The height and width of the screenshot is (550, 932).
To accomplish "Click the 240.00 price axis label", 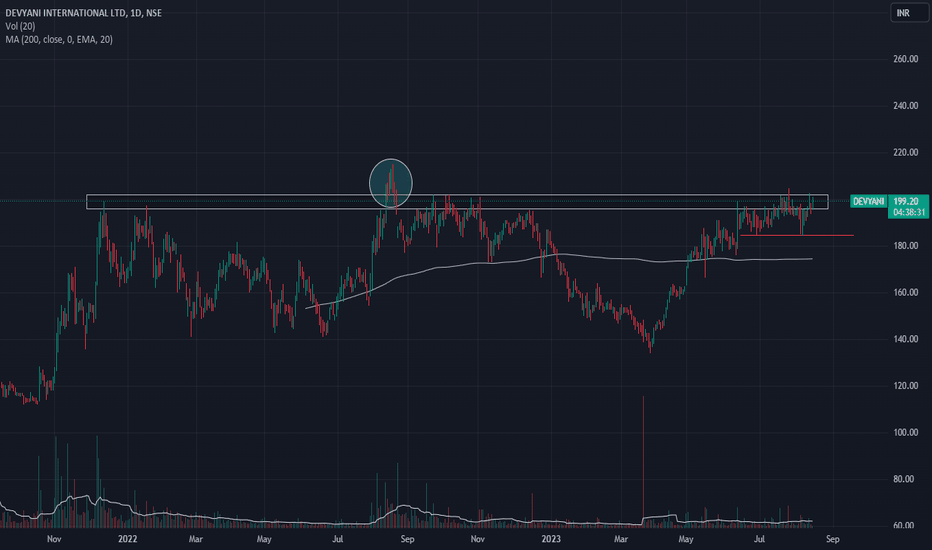I will (905, 106).
